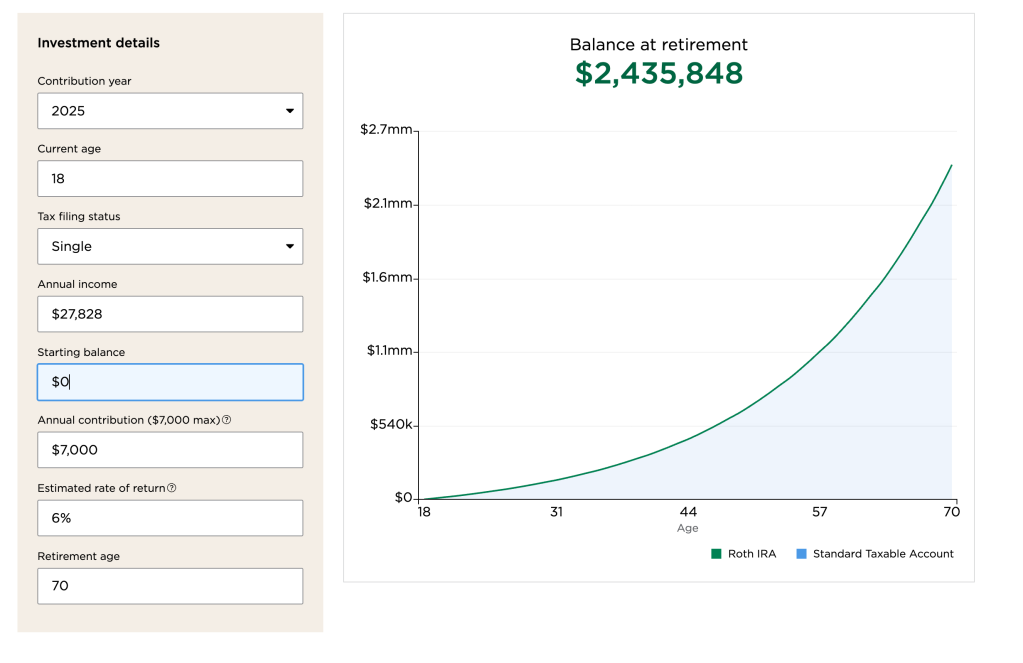Click the age 57 label on x-axis

[820, 512]
